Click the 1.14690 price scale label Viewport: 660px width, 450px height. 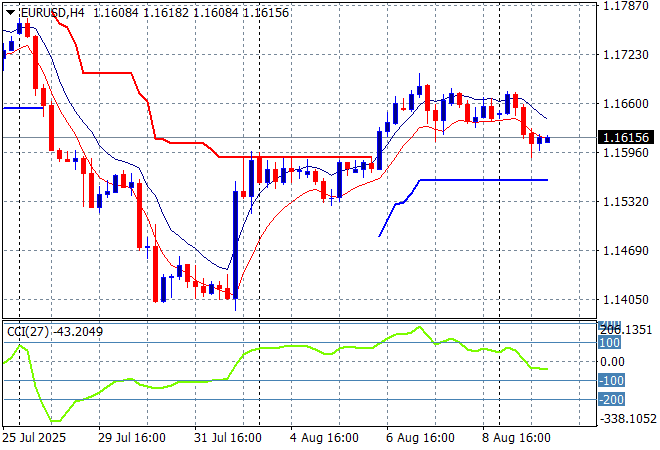coord(626,251)
